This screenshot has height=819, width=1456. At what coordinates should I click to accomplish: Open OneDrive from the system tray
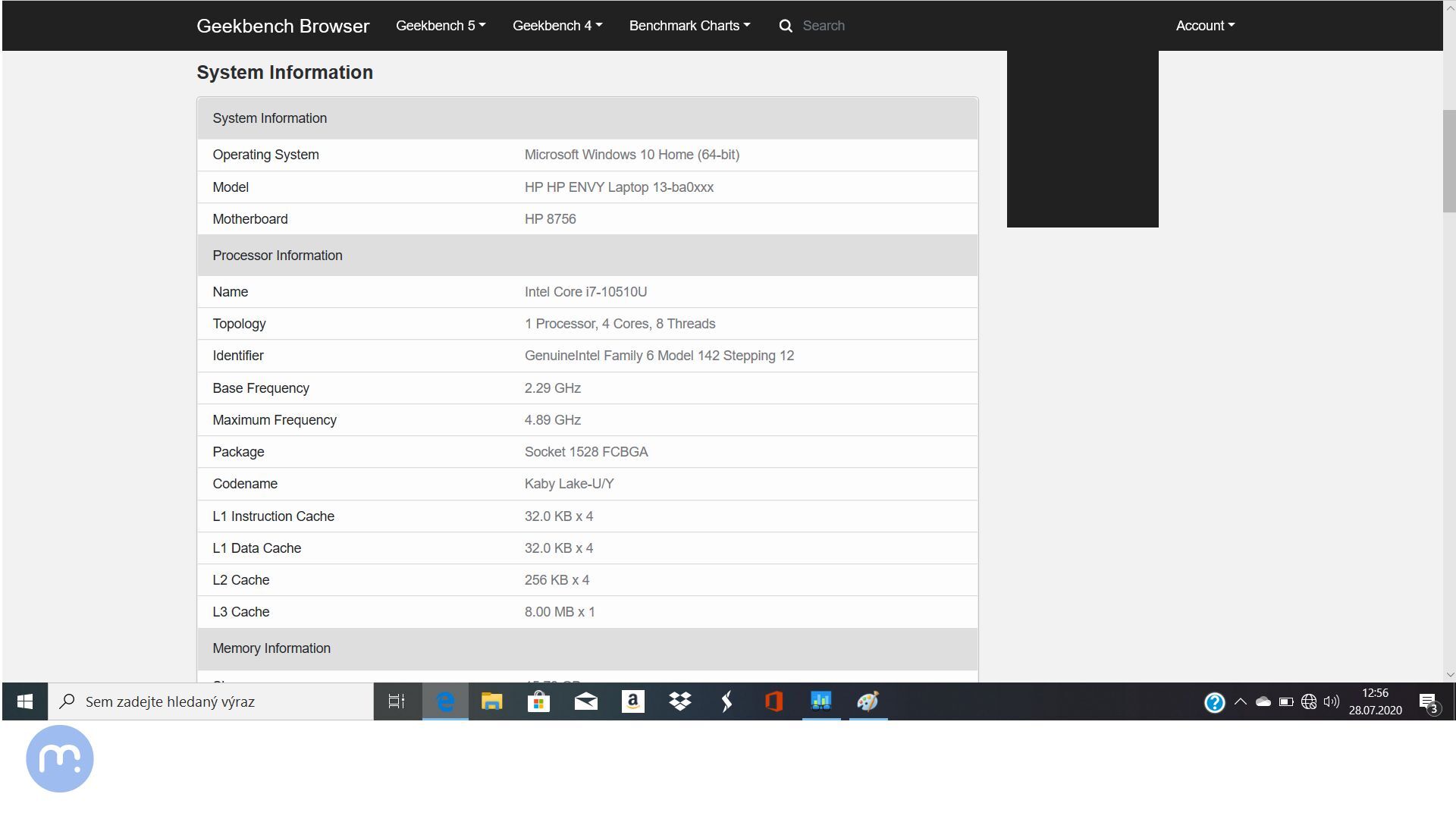click(x=1263, y=701)
